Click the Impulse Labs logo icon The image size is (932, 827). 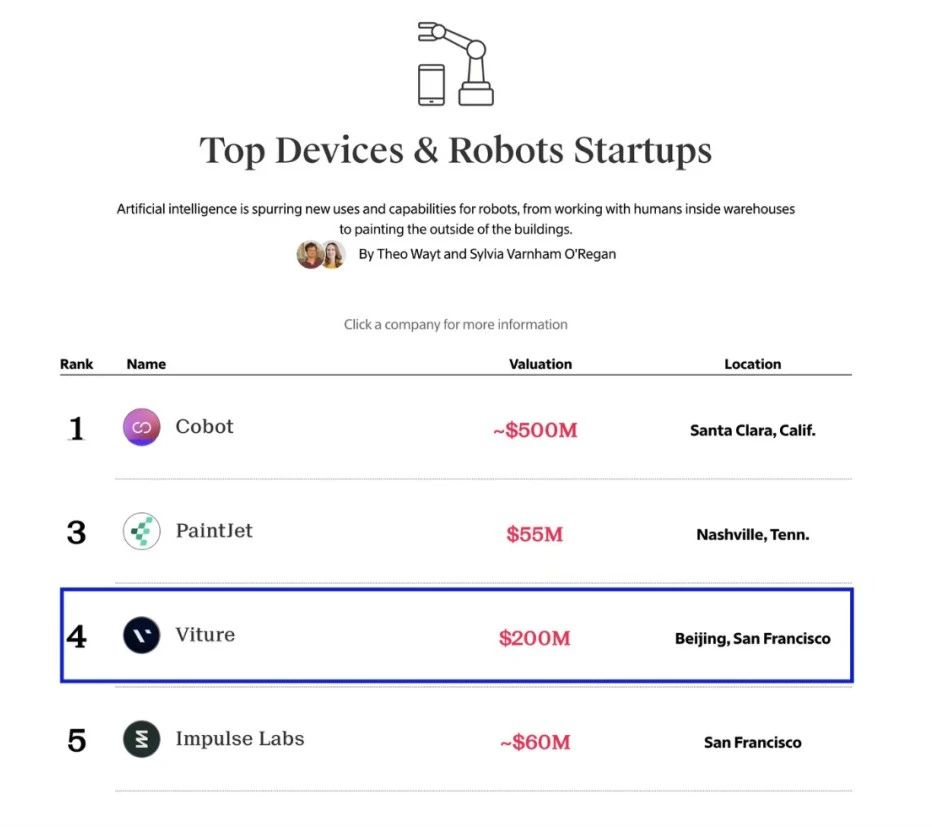click(x=141, y=739)
